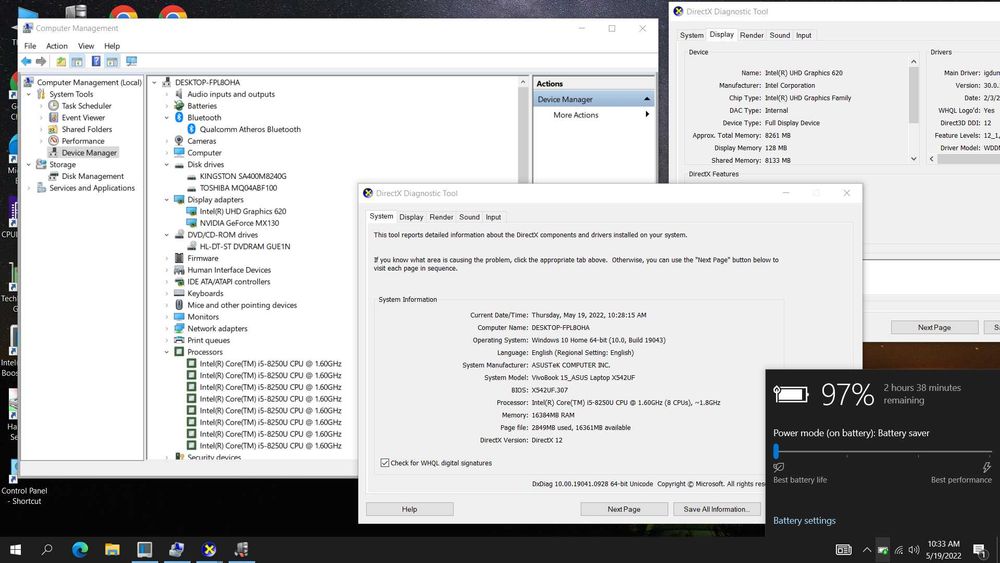The image size is (1000, 563).
Task: Click the Print queues category icon
Action: click(179, 340)
